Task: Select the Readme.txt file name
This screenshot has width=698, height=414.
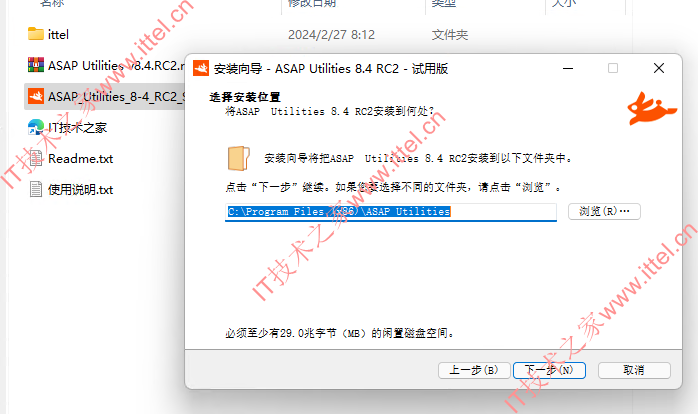Action: coord(81,159)
